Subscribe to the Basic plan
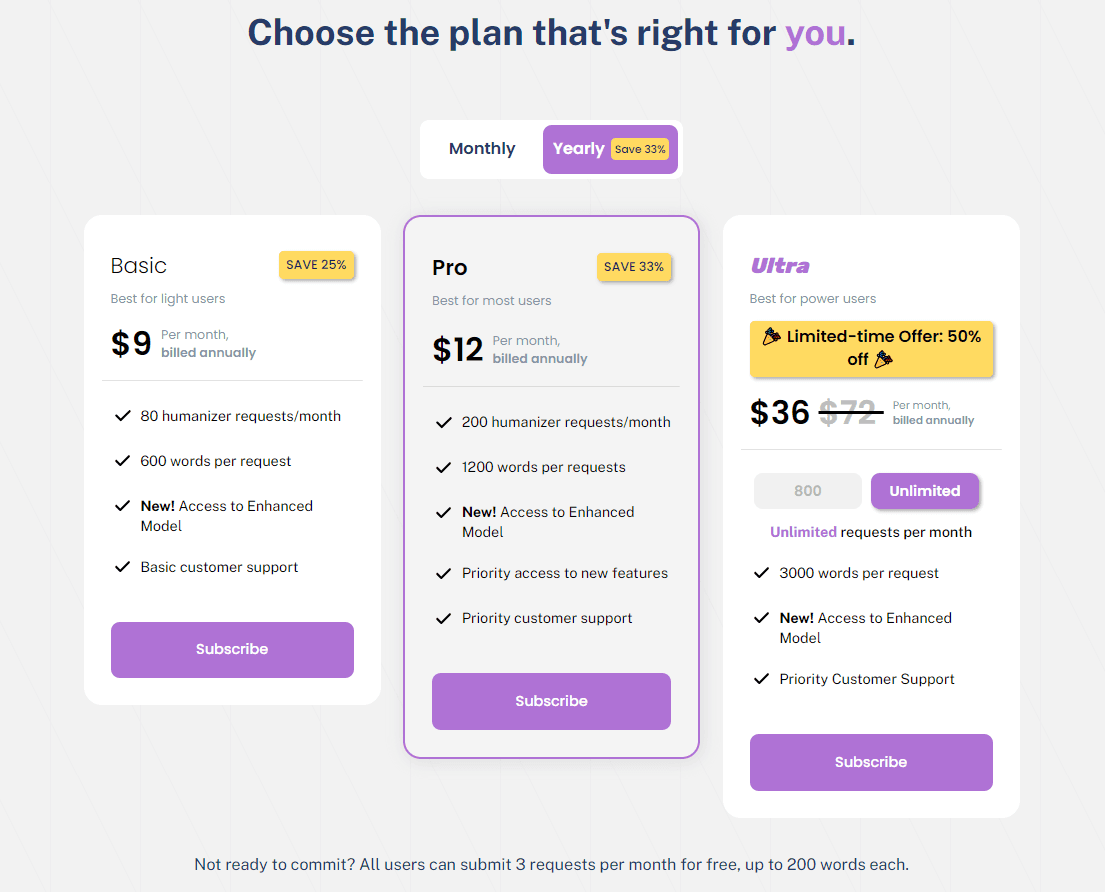The width and height of the screenshot is (1105, 892). (x=232, y=650)
